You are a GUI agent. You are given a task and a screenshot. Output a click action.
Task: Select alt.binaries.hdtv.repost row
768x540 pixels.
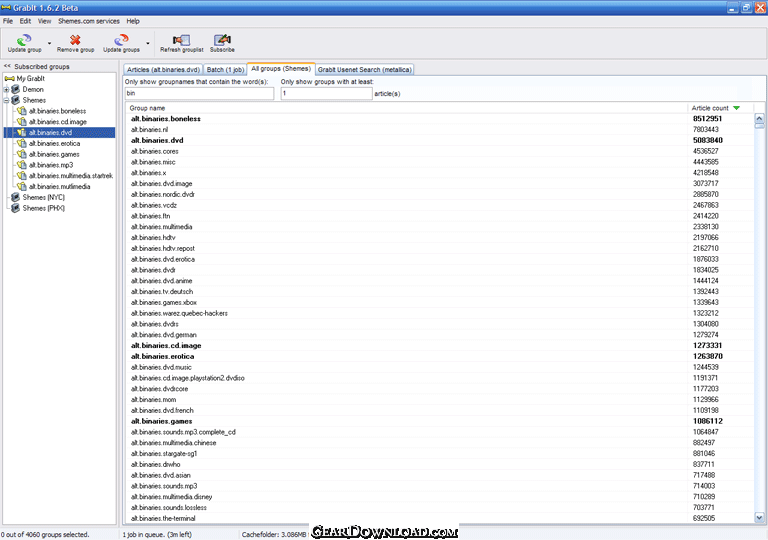pos(439,248)
